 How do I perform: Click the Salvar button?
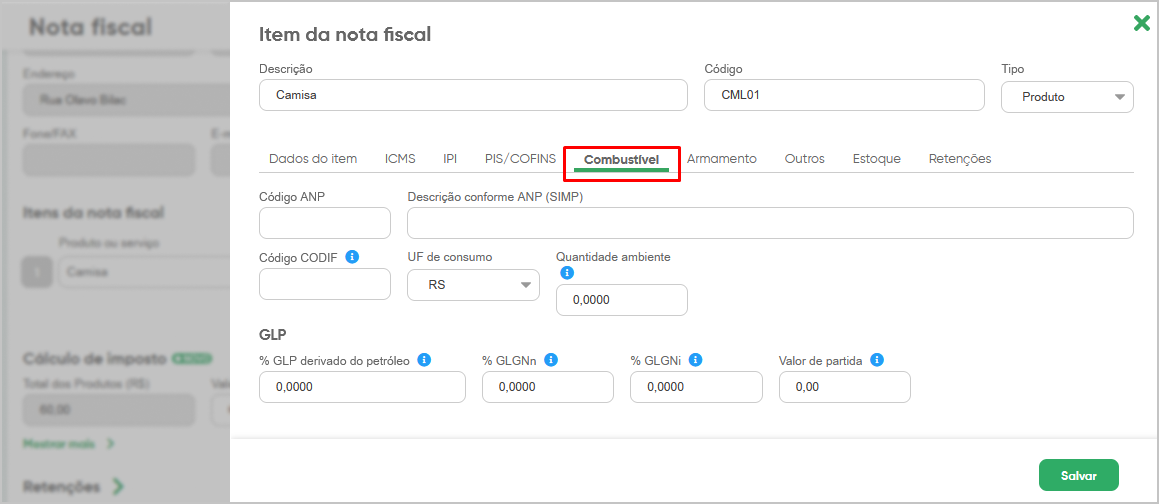tap(1078, 475)
